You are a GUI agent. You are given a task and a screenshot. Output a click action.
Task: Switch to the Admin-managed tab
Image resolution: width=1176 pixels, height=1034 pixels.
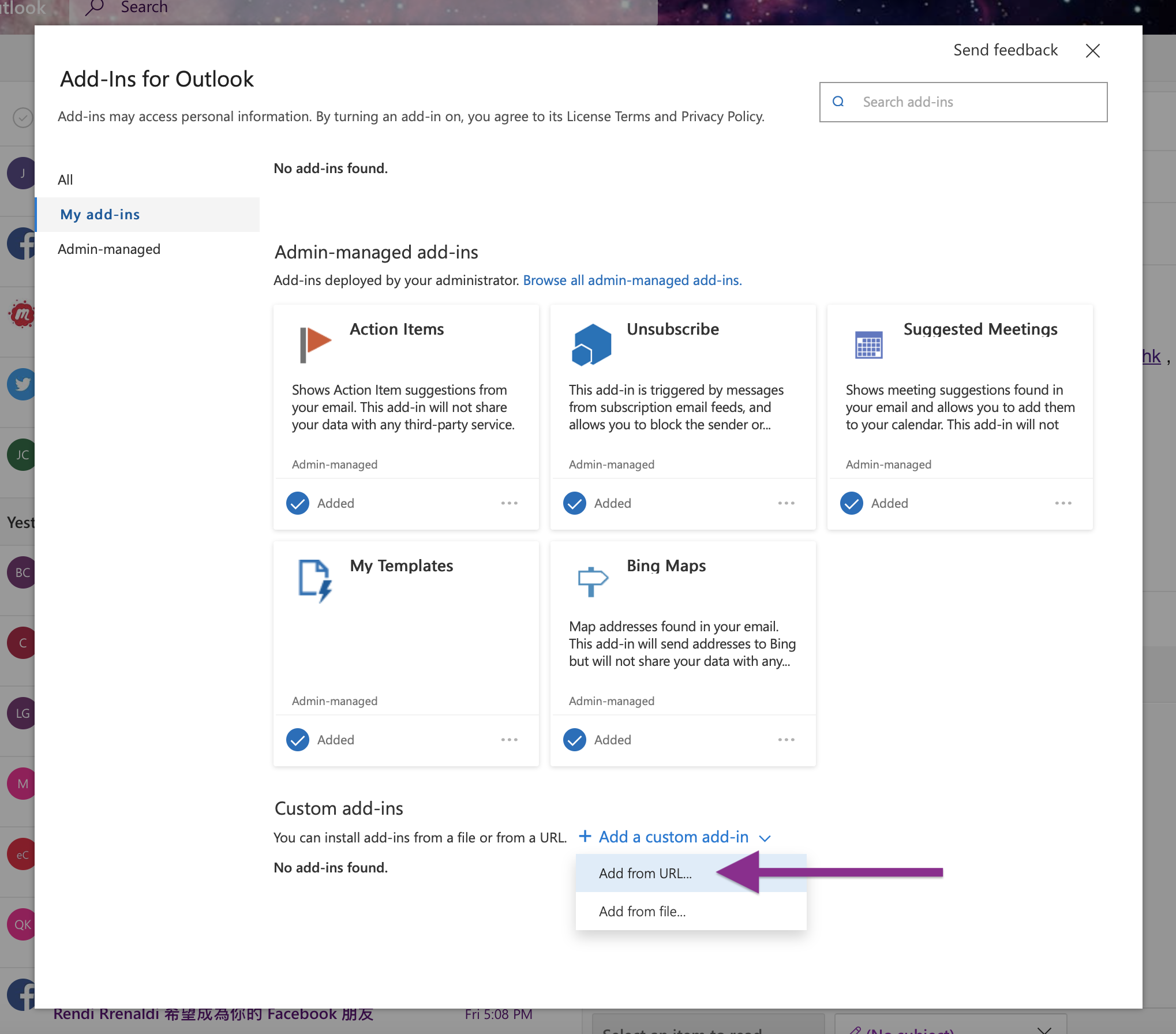109,249
